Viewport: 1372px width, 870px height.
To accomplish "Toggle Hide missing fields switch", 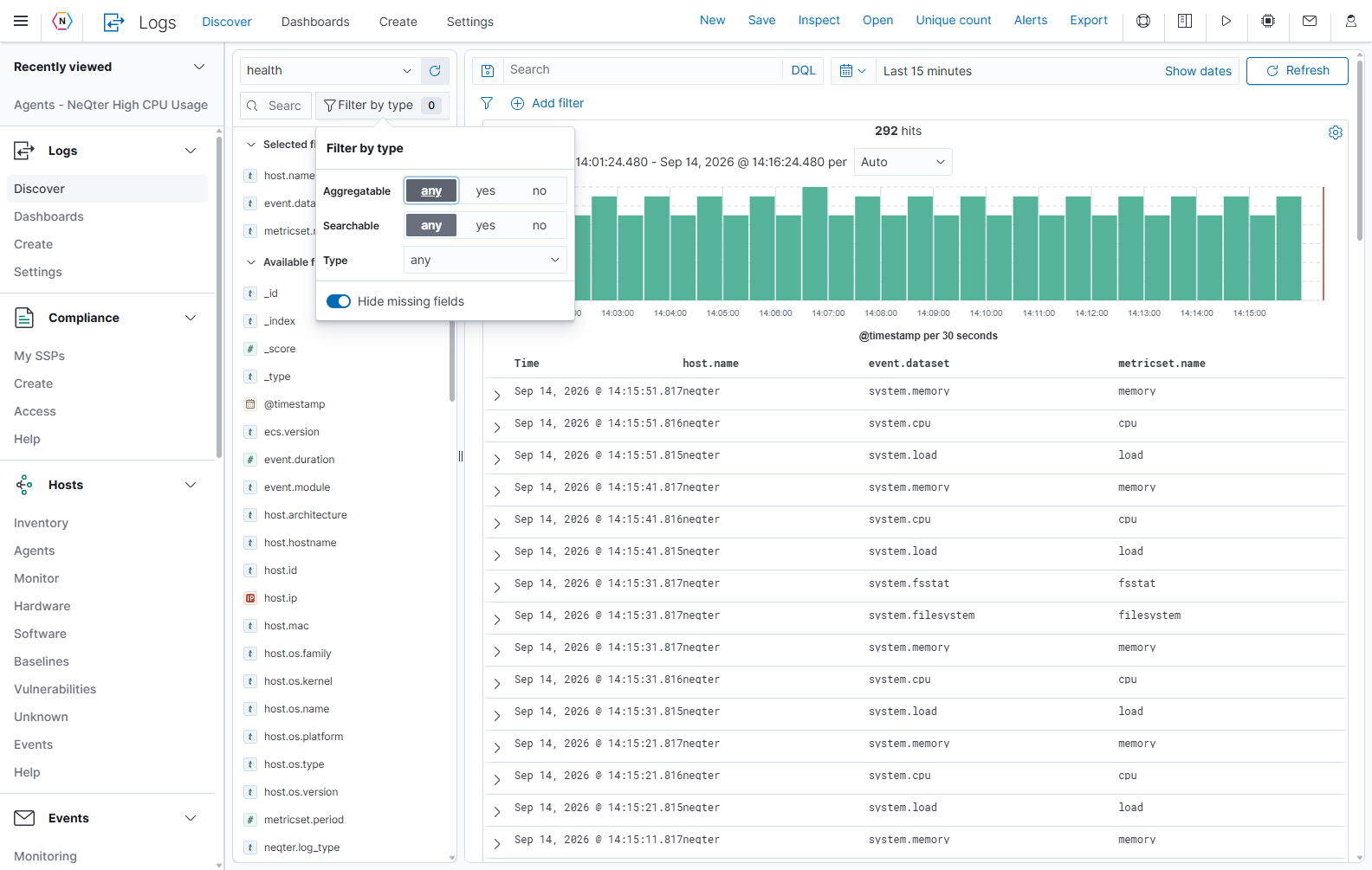I will pos(339,301).
